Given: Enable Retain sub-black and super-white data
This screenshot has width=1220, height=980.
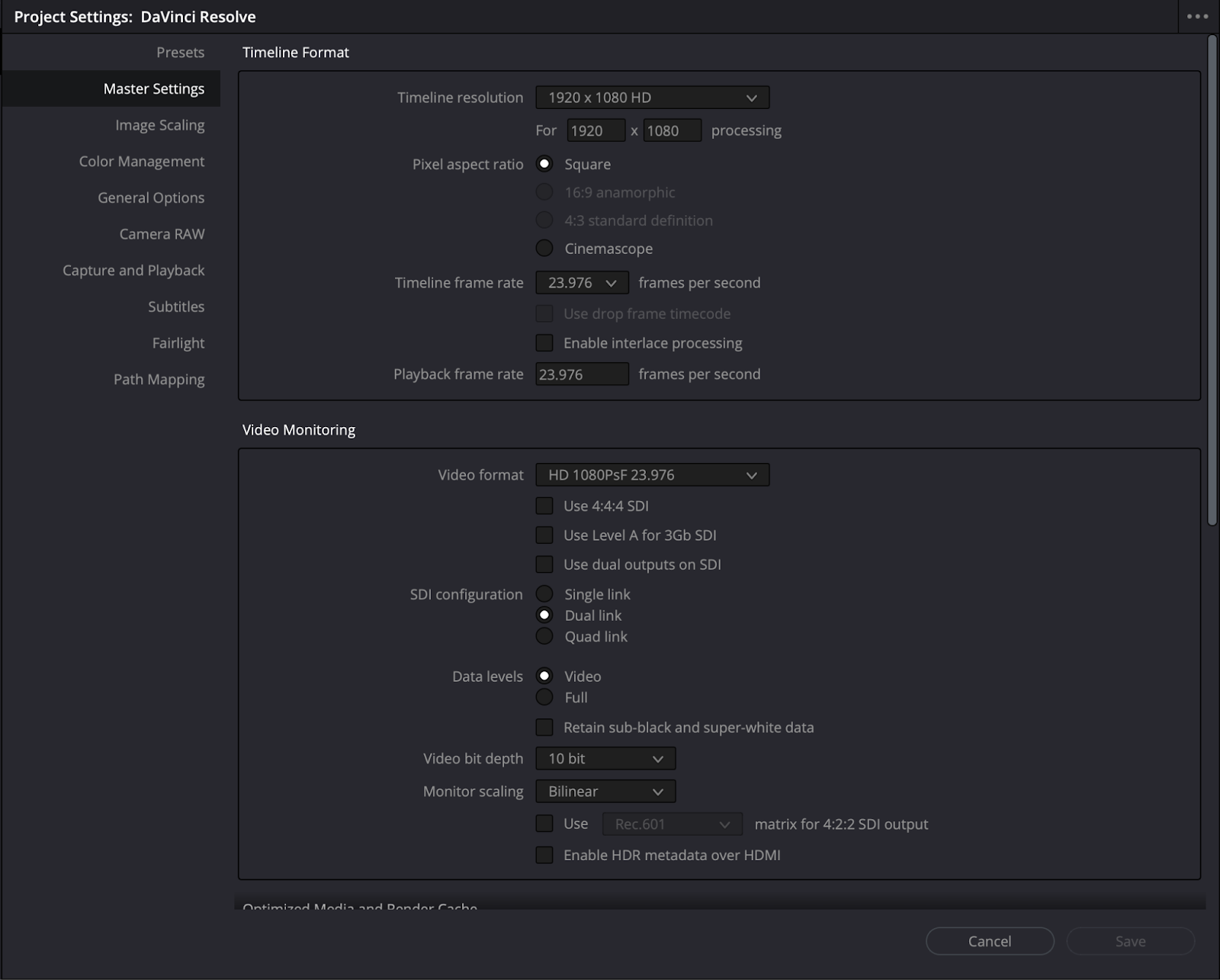Looking at the screenshot, I should click(x=544, y=727).
